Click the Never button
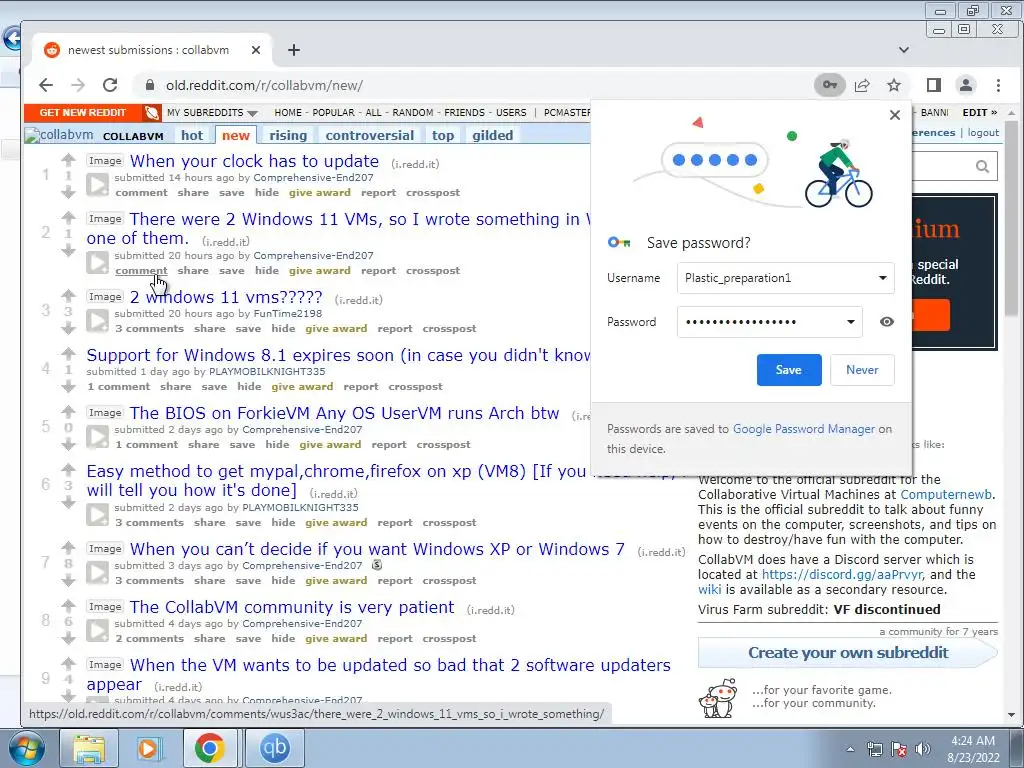 [x=862, y=370]
